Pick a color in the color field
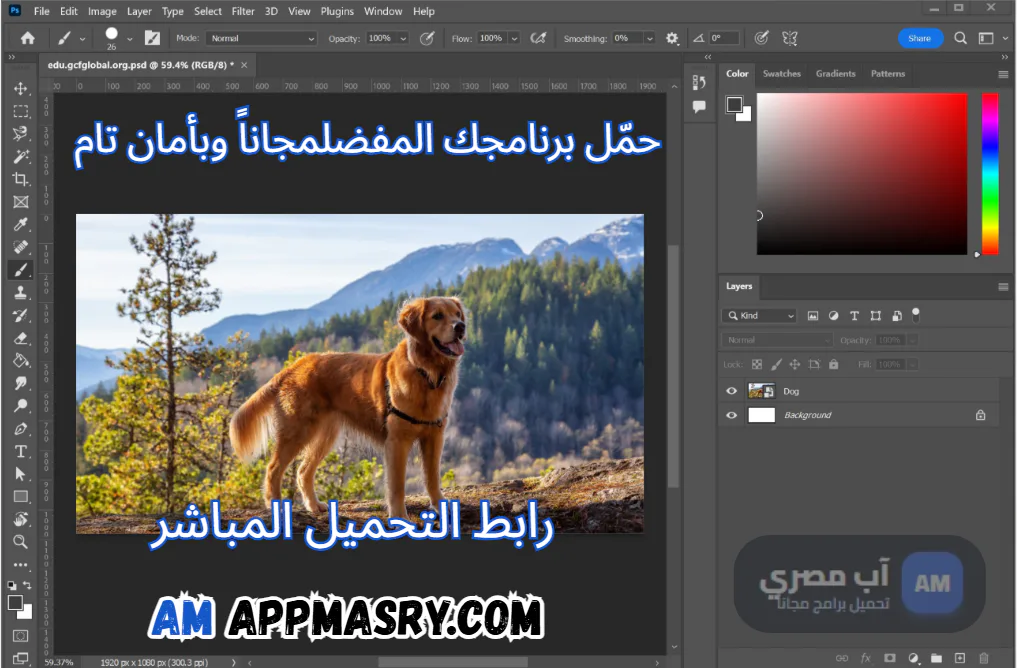This screenshot has height=668, width=1017. (862, 174)
